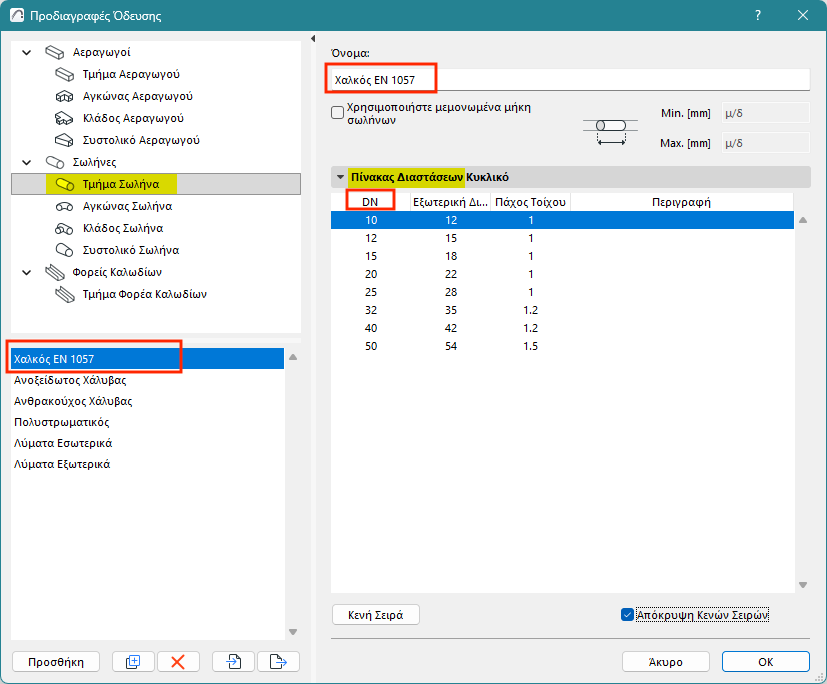Click the Περιγραφή column header
The height and width of the screenshot is (684, 827).
pyautogui.click(x=681, y=202)
